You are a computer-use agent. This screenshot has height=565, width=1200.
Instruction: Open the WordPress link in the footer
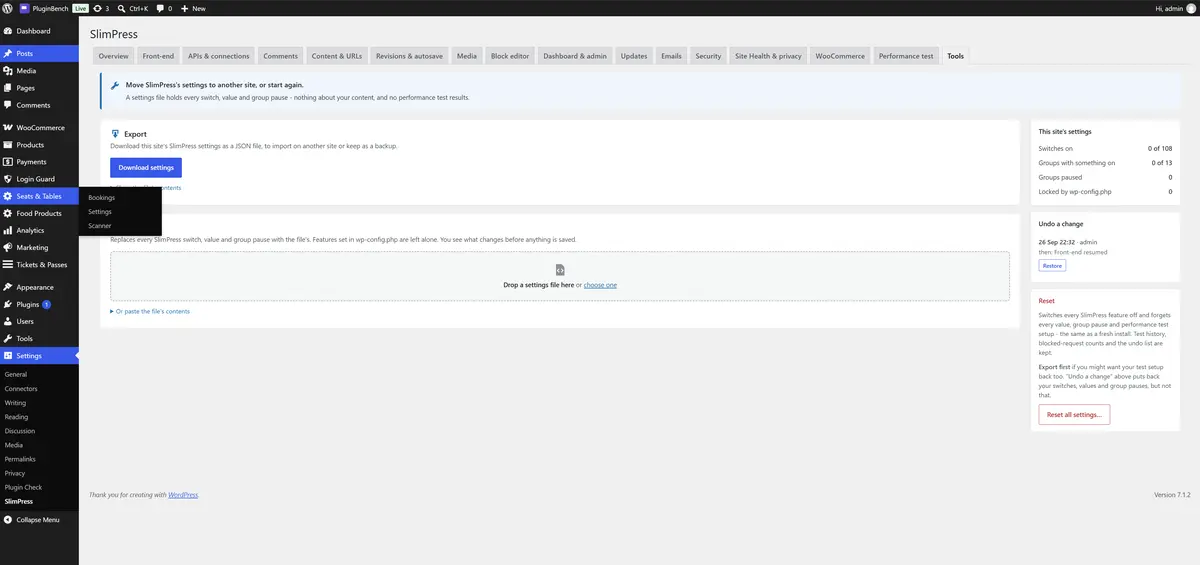tap(183, 495)
